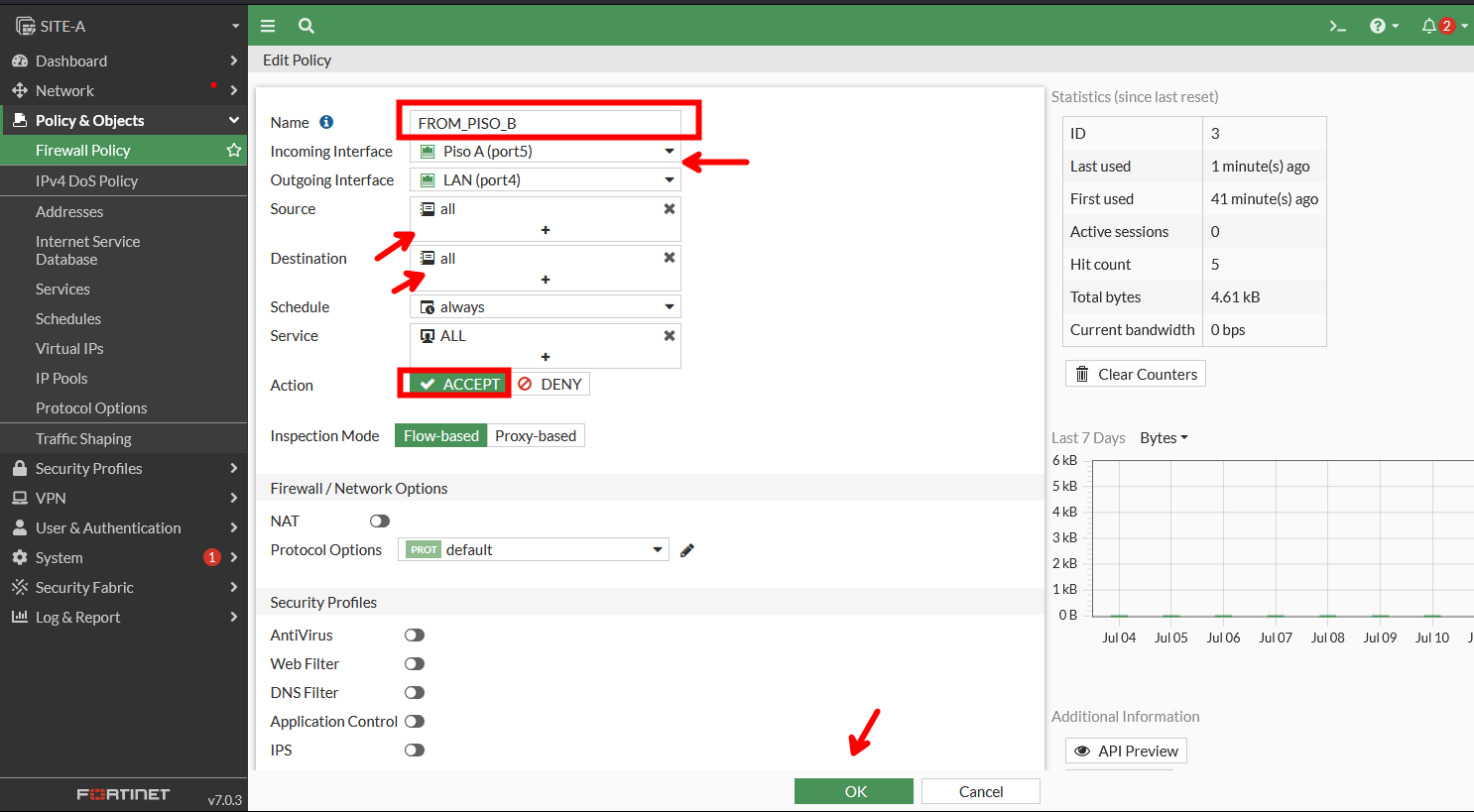Click the info icon next to Name

326,122
